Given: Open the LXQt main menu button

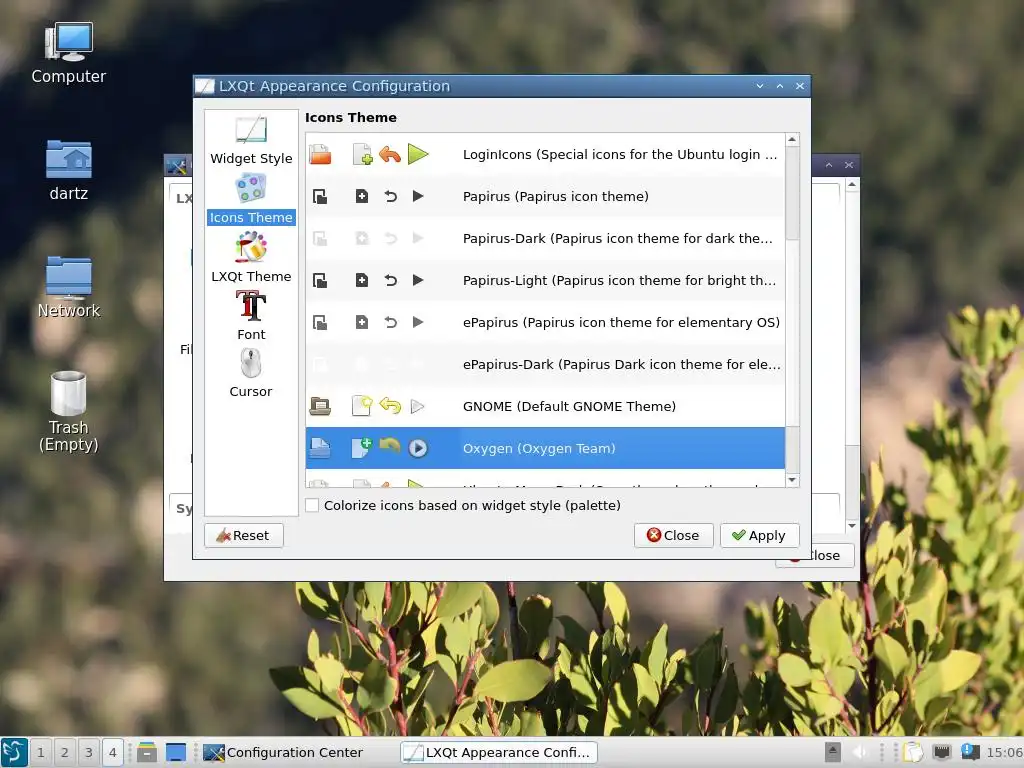Looking at the screenshot, I should point(14,752).
